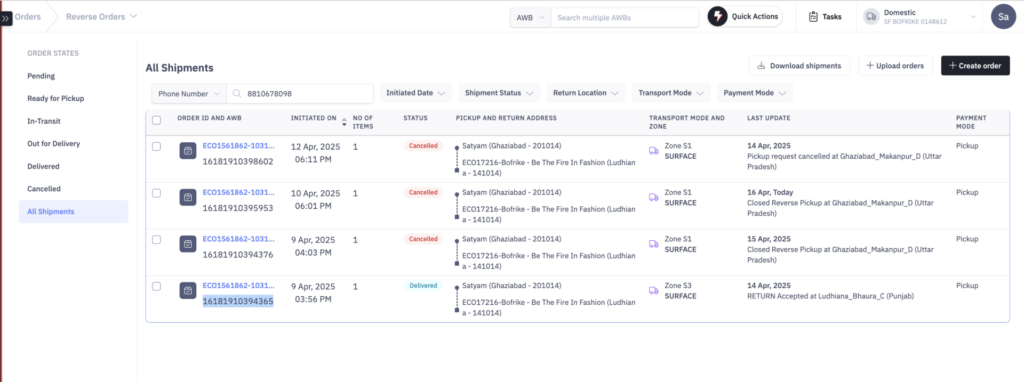
Task: Check the row for AWB 16181910394365
Action: coord(157,286)
